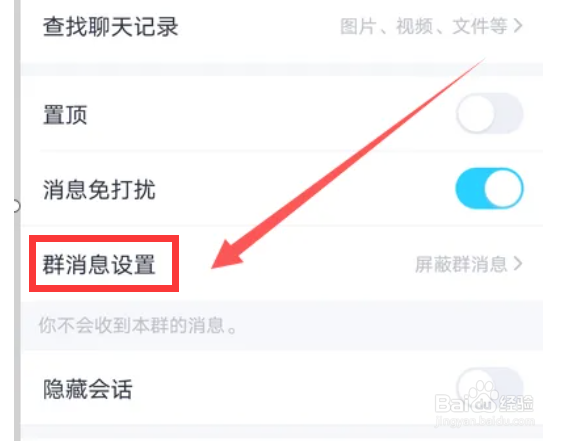The height and width of the screenshot is (441, 568).
Task: Expand the chevron beside 图片、视频、文件等
Action: 518,26
